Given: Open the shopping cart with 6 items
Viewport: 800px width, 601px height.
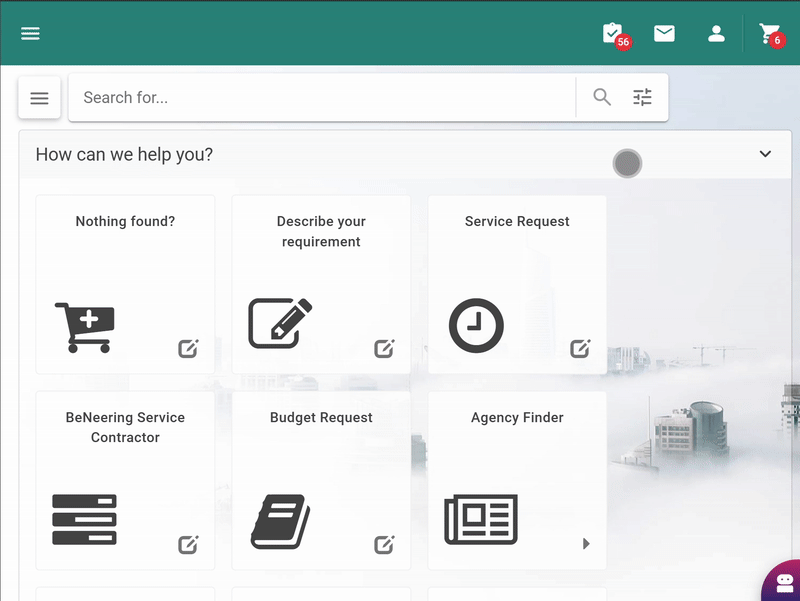Looking at the screenshot, I should pyautogui.click(x=769, y=34).
